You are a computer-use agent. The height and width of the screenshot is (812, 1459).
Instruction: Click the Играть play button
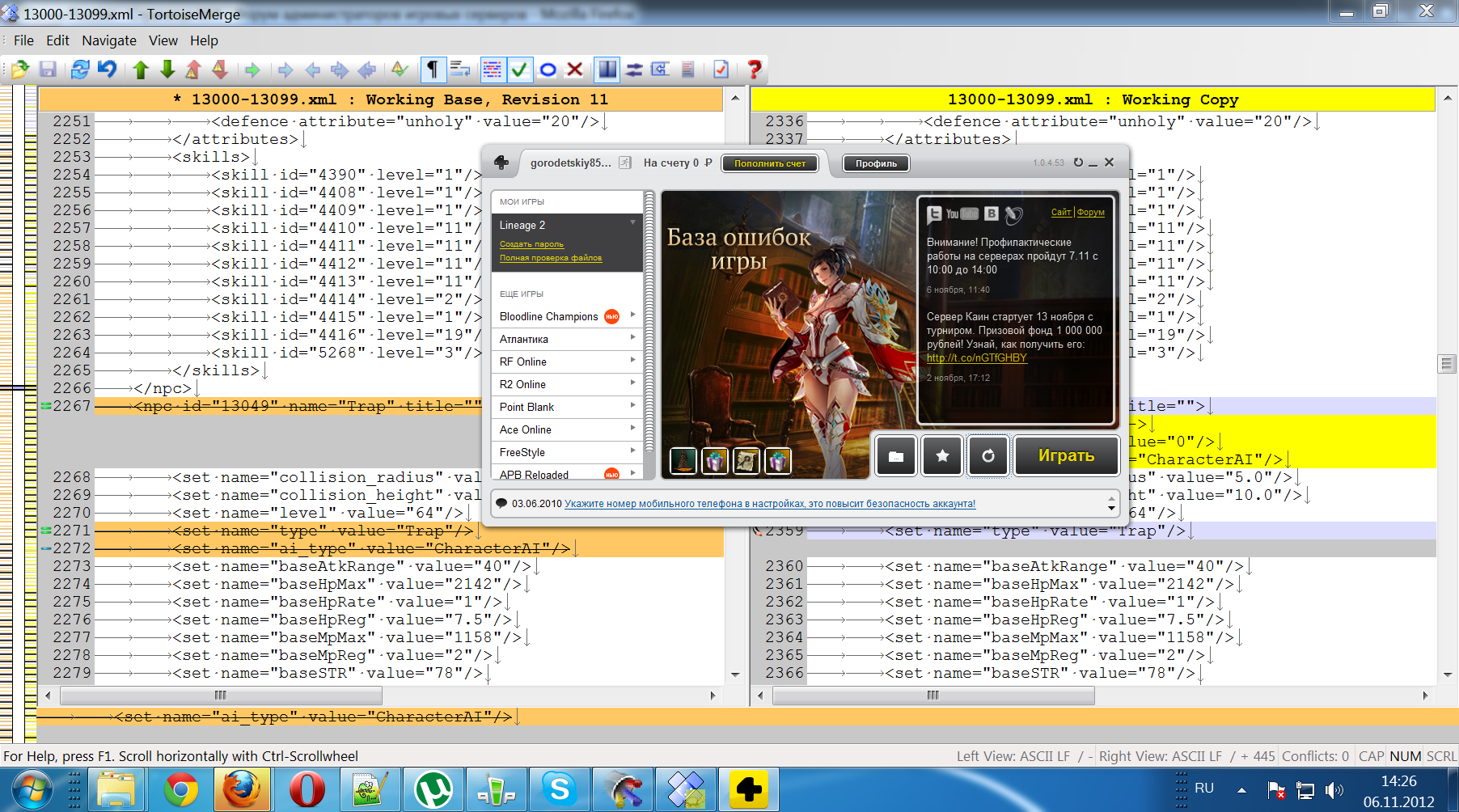(1067, 456)
